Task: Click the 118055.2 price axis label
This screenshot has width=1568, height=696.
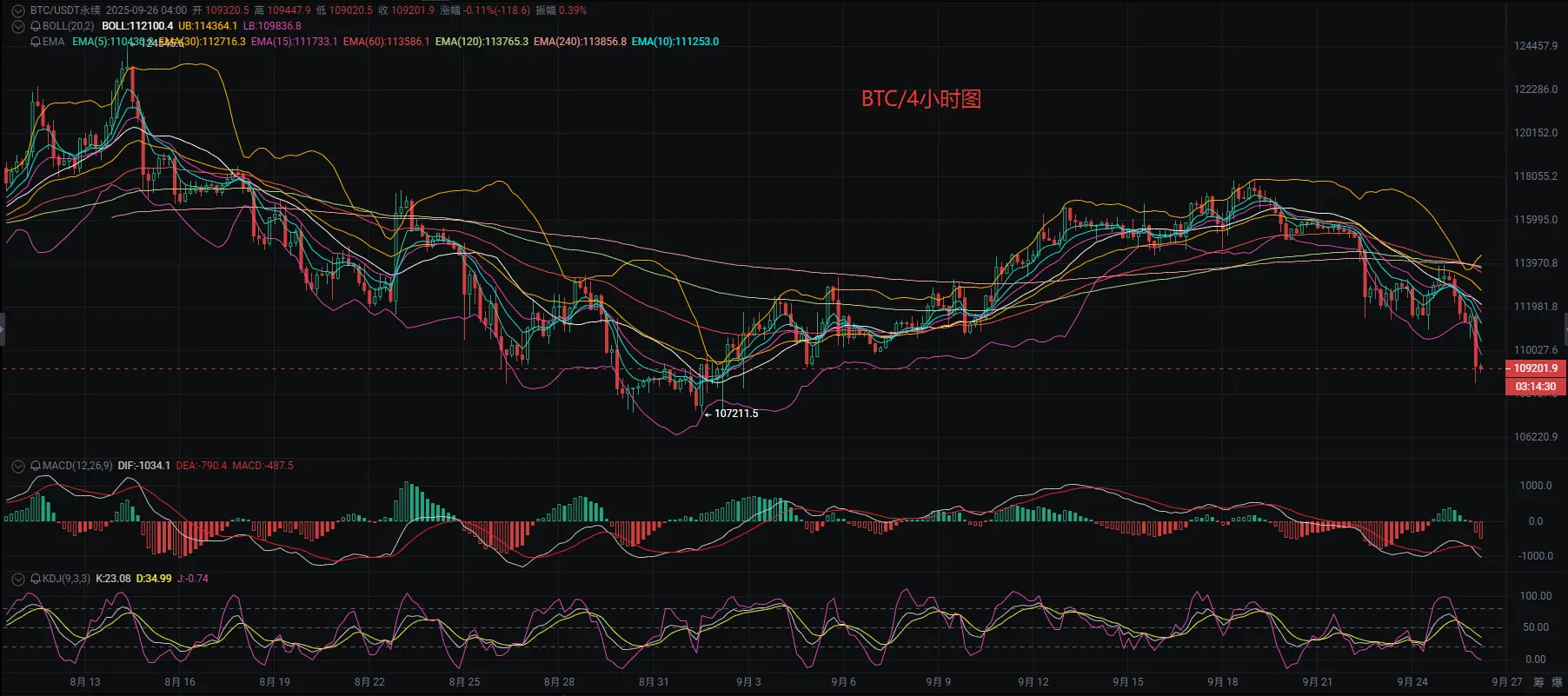Action: tap(1536, 176)
